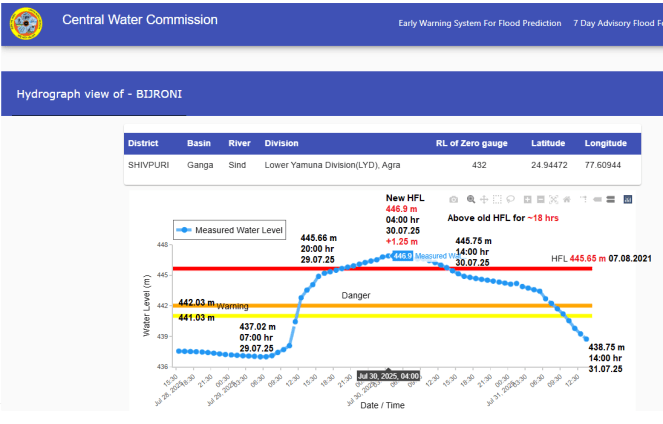Activate the Box Select tool
This screenshot has height=424, width=663.
(497, 200)
